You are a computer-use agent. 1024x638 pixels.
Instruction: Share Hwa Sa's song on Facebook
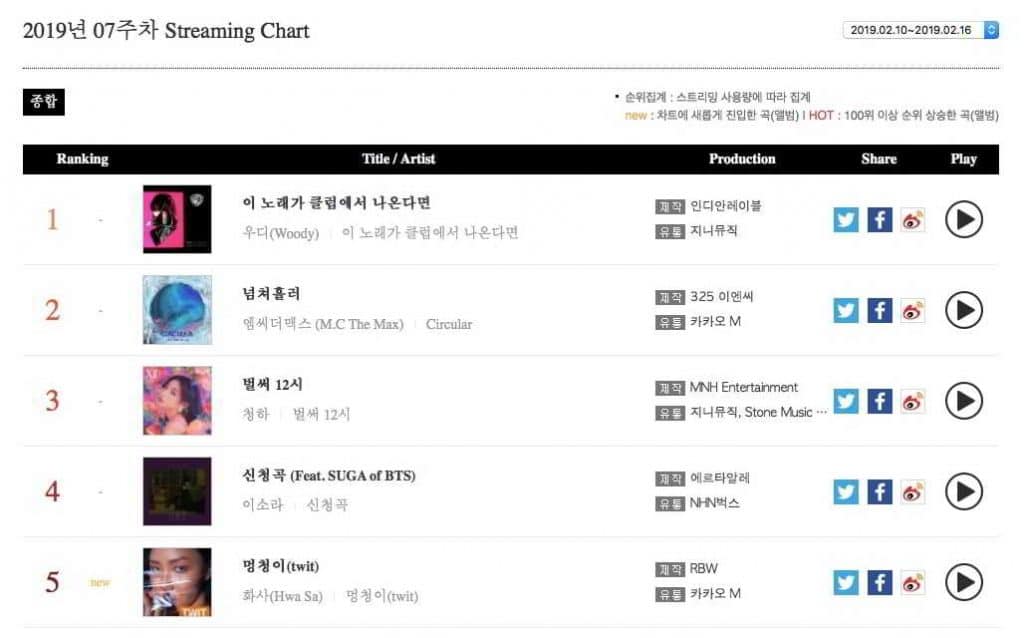(879, 582)
